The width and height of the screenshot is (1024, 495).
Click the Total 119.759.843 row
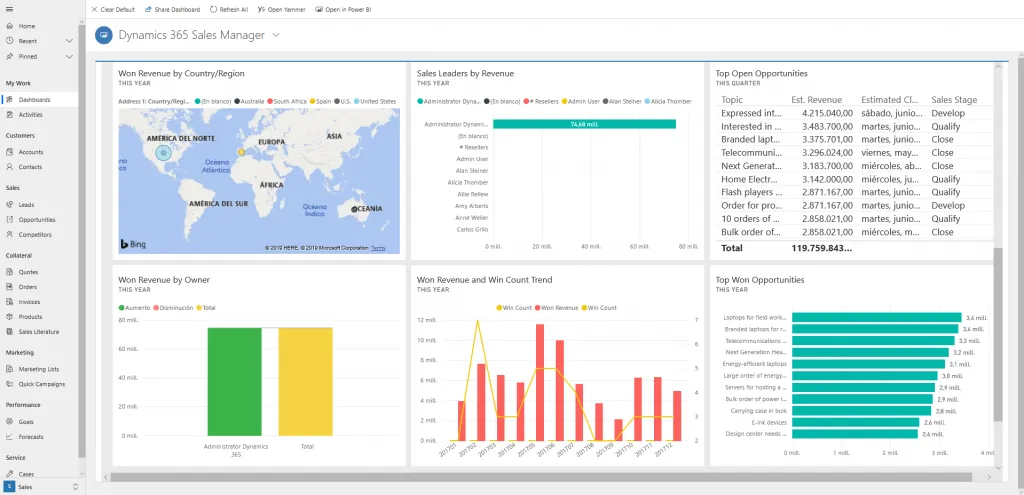pos(855,248)
